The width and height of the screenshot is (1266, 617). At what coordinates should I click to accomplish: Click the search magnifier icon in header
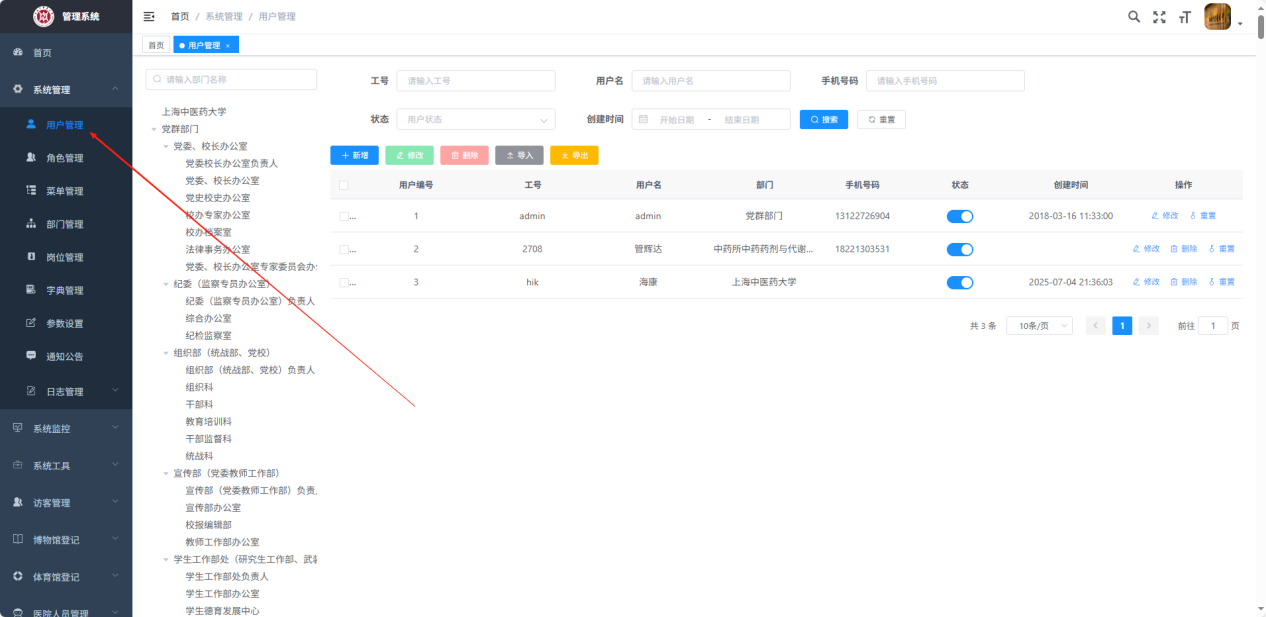(x=1134, y=16)
